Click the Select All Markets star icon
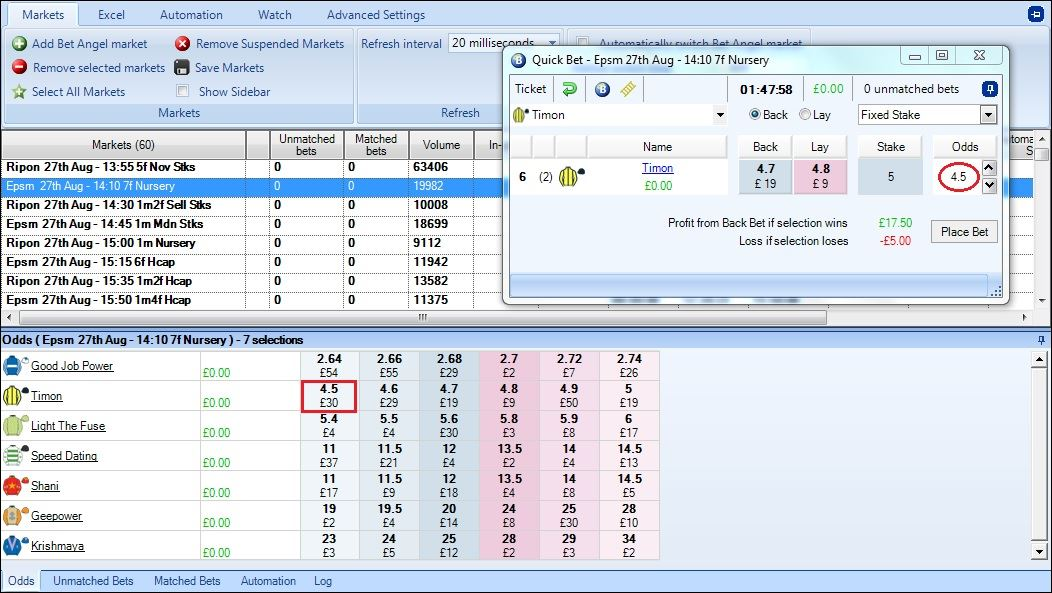The image size is (1052, 593). click(x=19, y=91)
